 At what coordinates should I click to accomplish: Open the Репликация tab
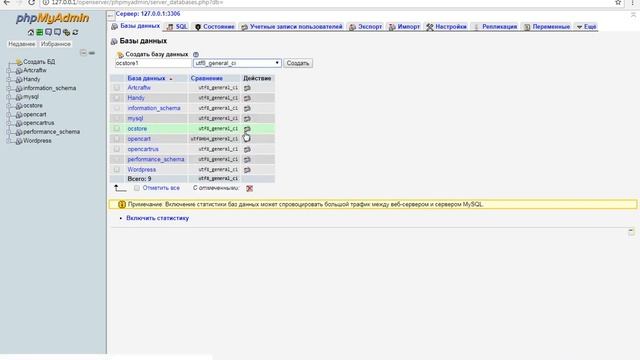pos(495,27)
